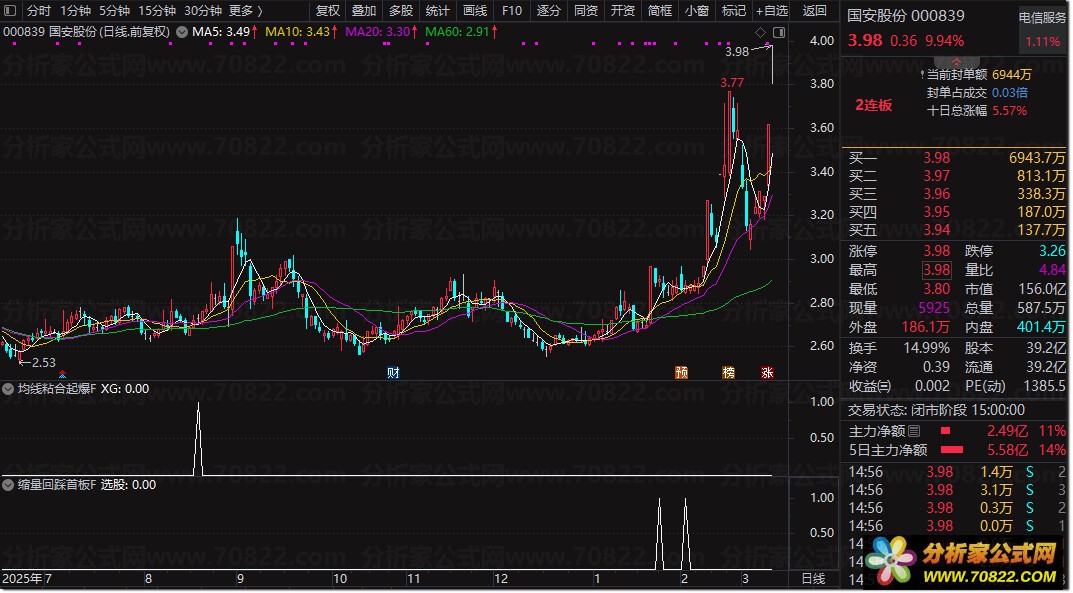Toggle the 简框 simple frame mode
The width and height of the screenshot is (1073, 593).
tap(660, 11)
